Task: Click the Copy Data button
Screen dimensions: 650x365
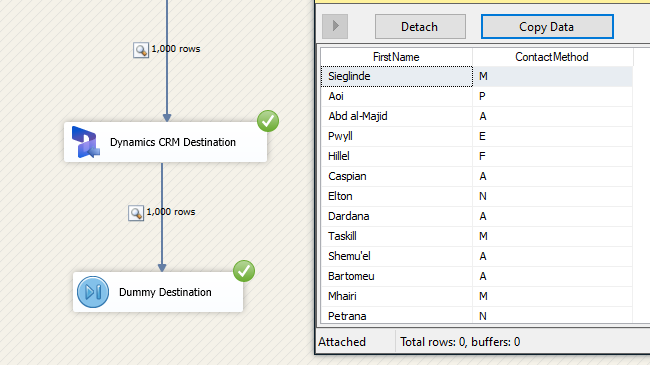Action: click(x=547, y=27)
